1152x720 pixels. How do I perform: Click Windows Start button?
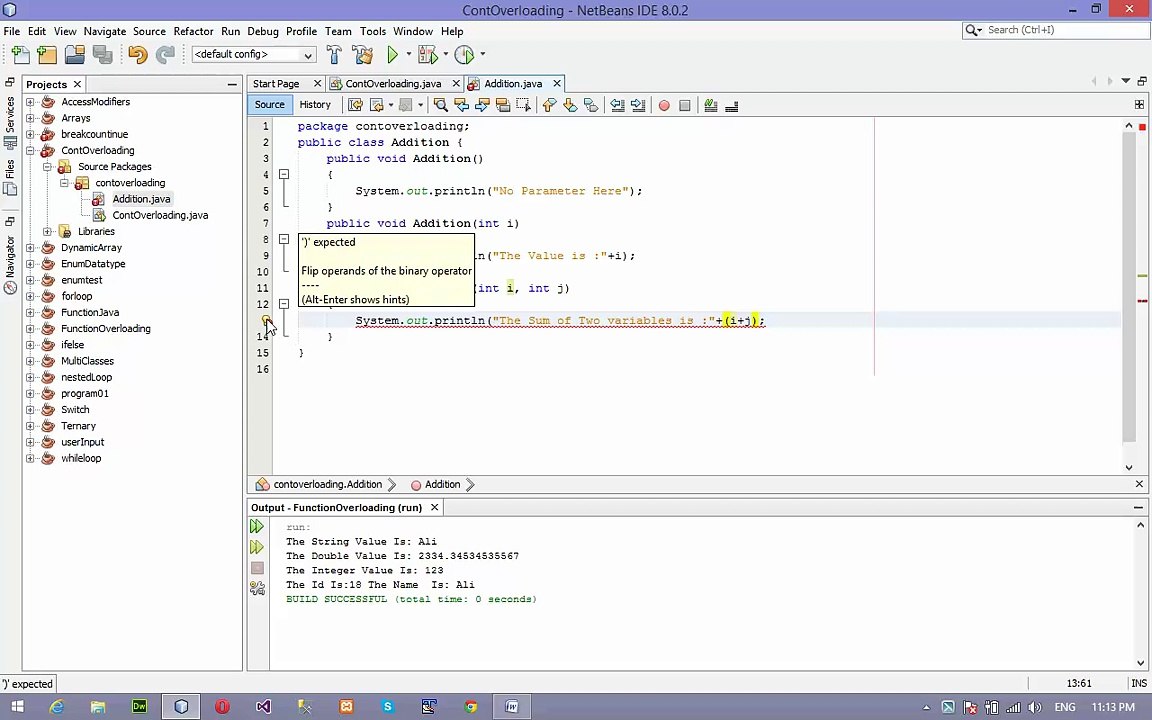pyautogui.click(x=18, y=707)
